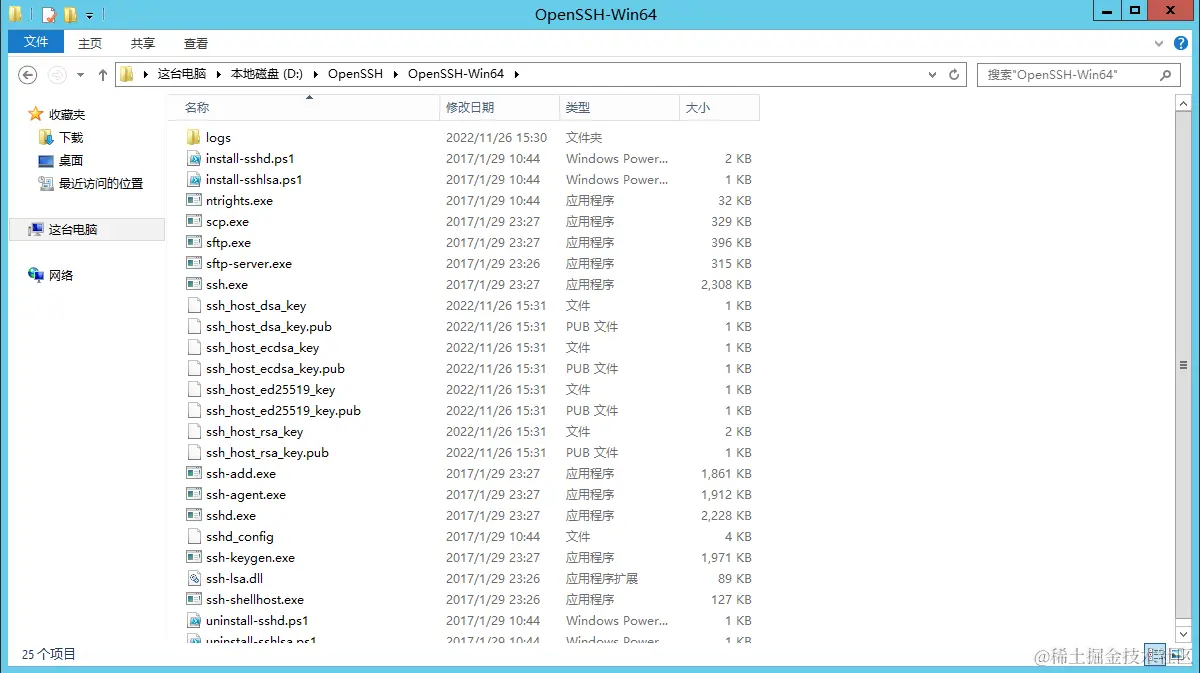Select the uninstall-sshd.ps1 script icon
1200x673 pixels.
click(x=194, y=621)
